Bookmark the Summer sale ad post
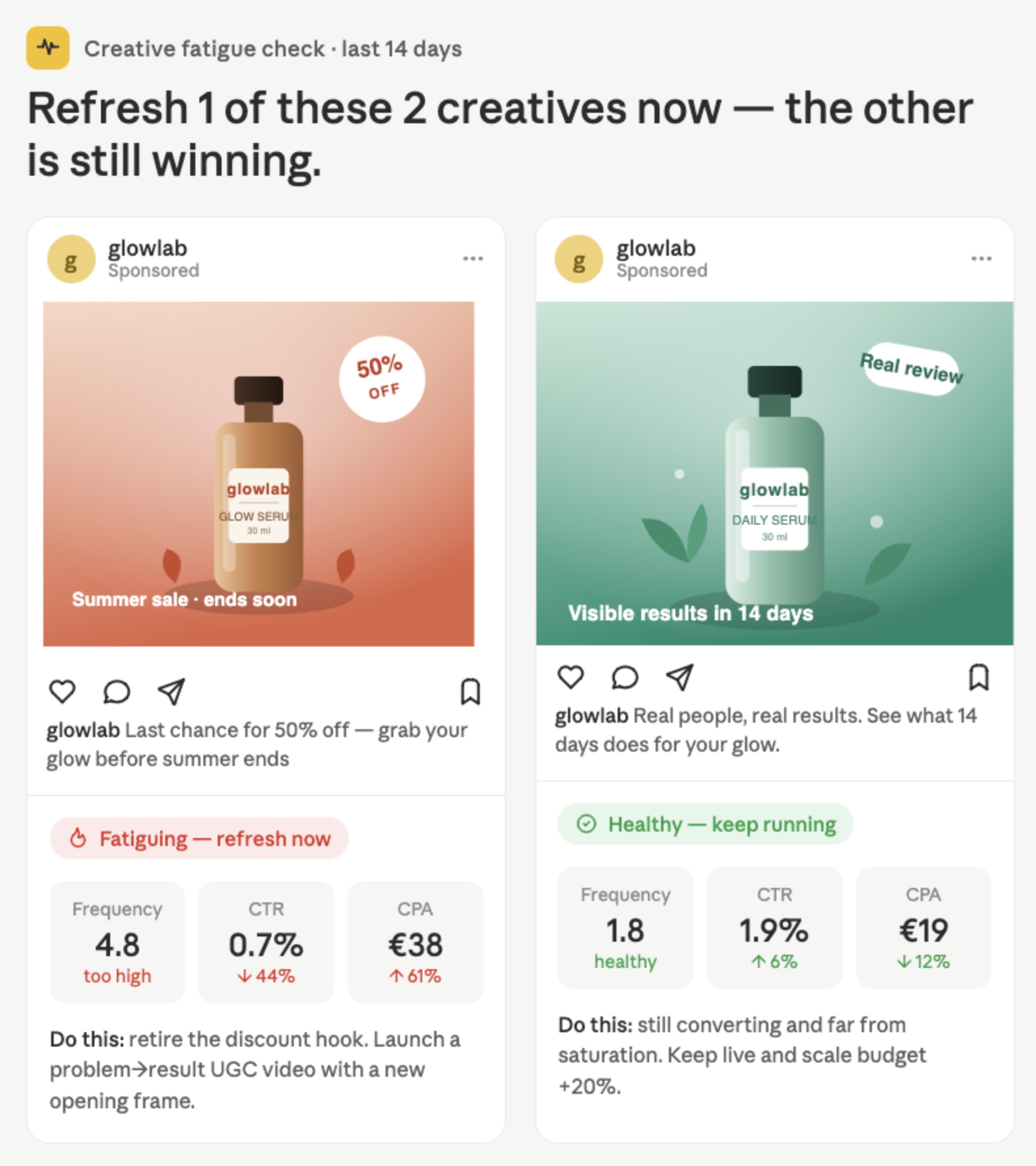 pos(470,691)
